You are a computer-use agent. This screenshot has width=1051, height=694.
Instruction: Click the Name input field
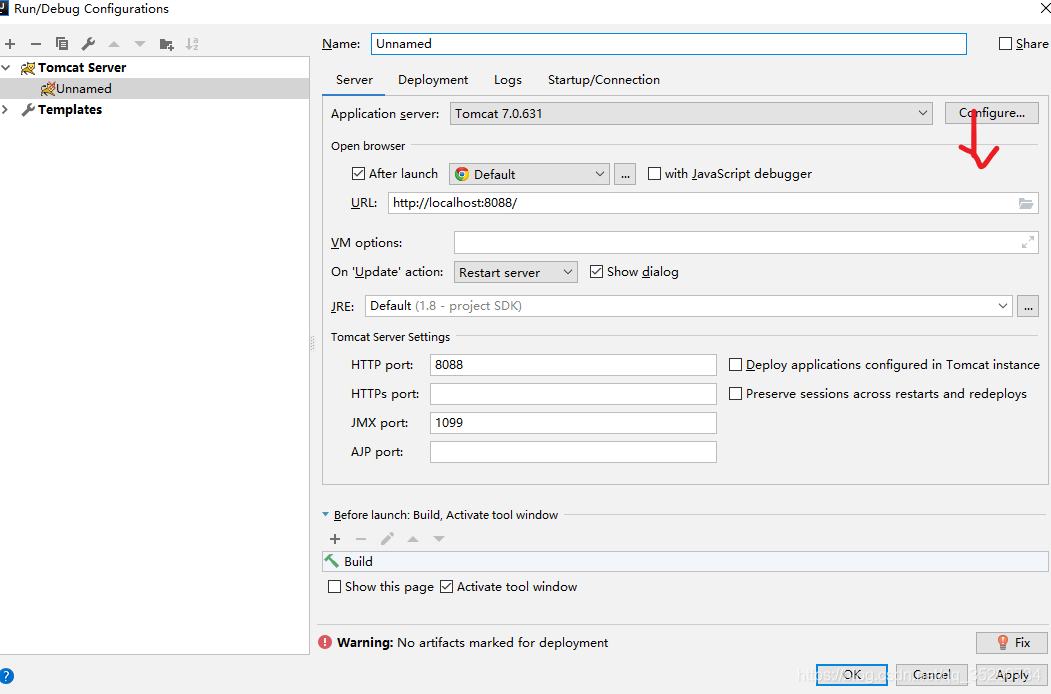click(x=669, y=44)
